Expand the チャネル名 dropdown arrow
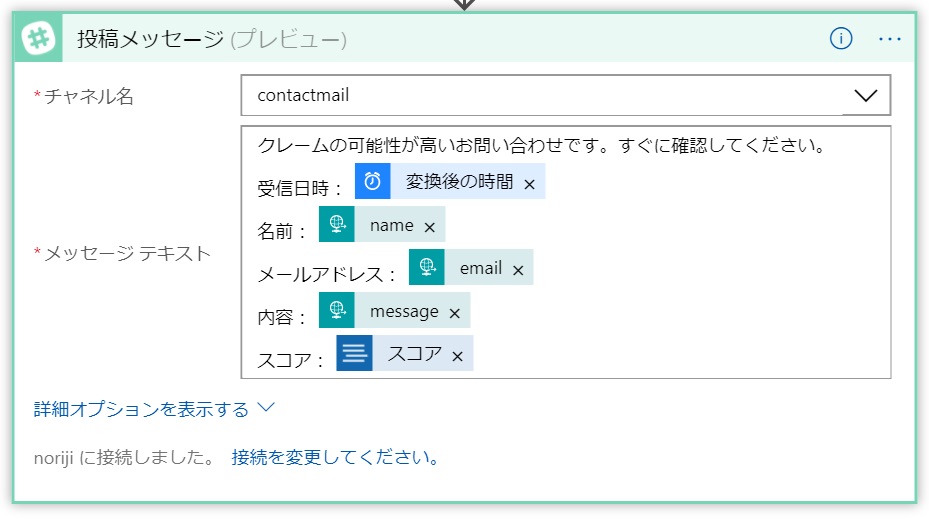929x521 pixels. click(x=866, y=96)
